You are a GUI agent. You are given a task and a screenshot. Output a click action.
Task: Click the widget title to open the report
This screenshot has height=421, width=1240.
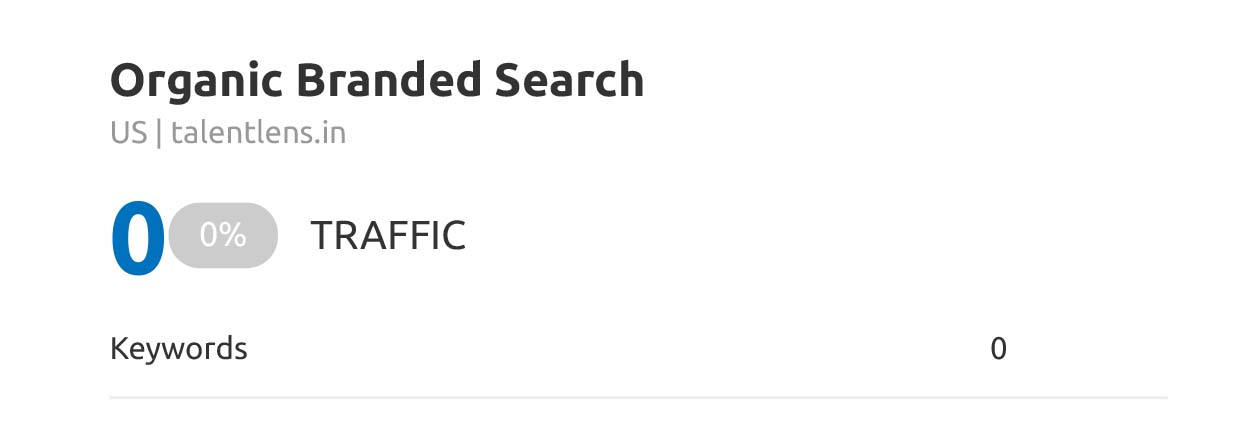tap(376, 81)
